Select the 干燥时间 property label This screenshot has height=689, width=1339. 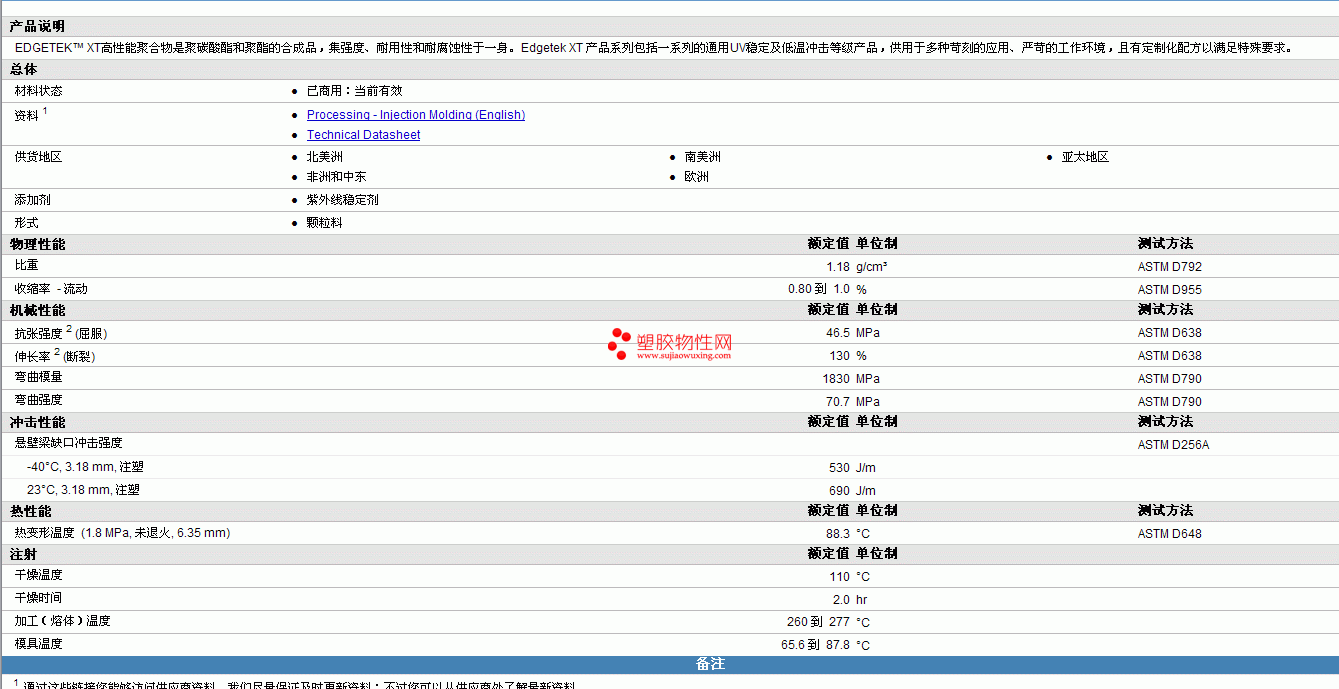pyautogui.click(x=38, y=598)
